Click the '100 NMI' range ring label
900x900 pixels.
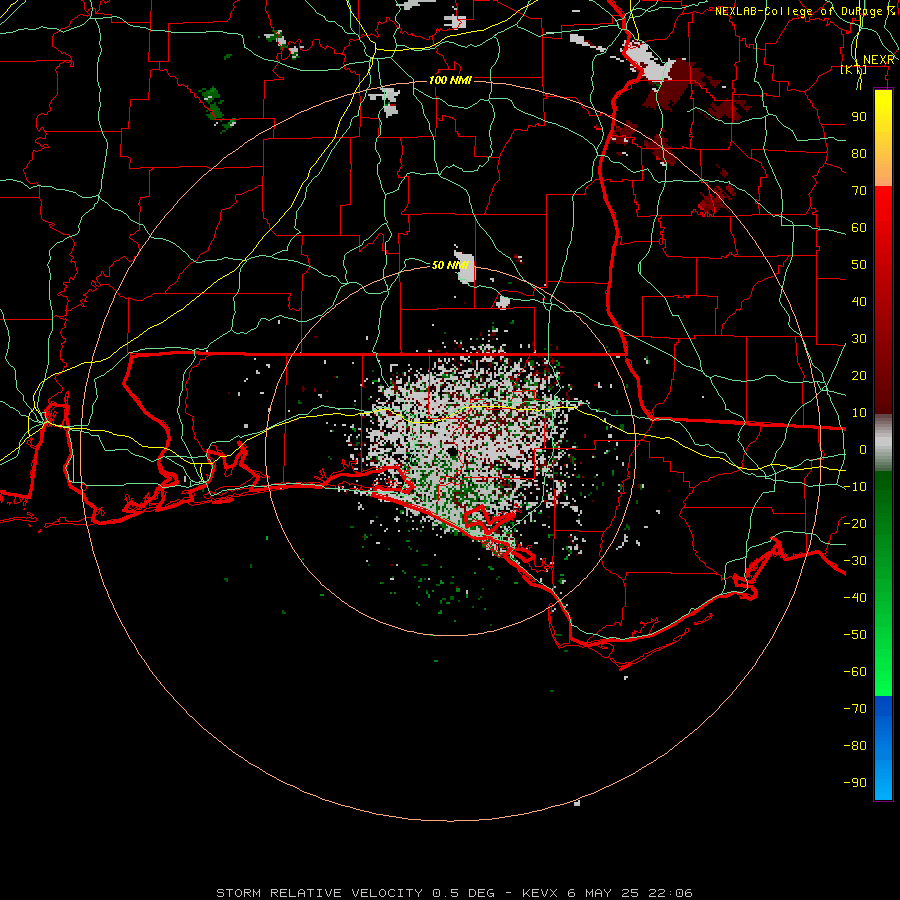tap(450, 80)
